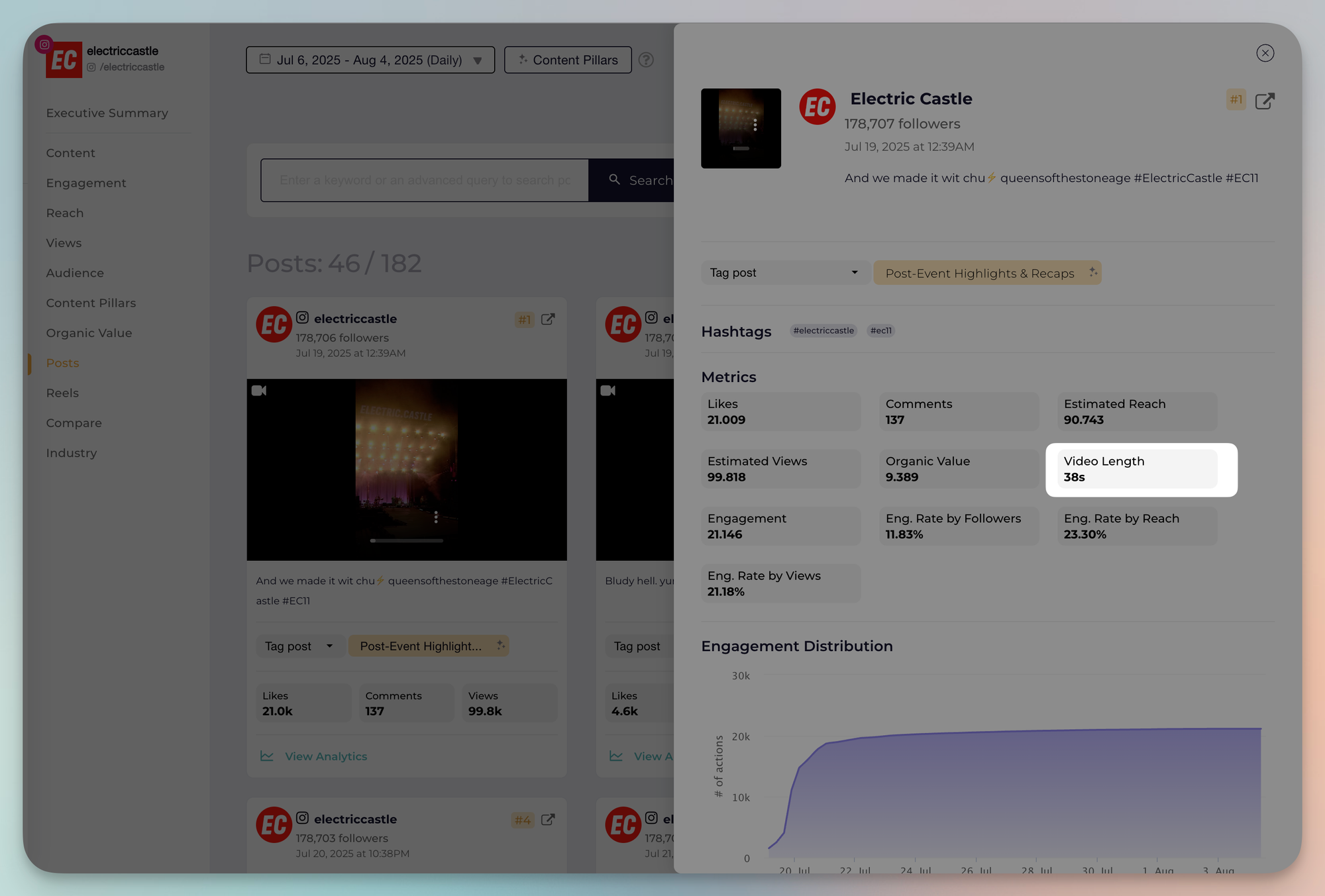Click the EC avatar on #4 post card
Image resolution: width=1325 pixels, height=896 pixels.
click(x=274, y=825)
